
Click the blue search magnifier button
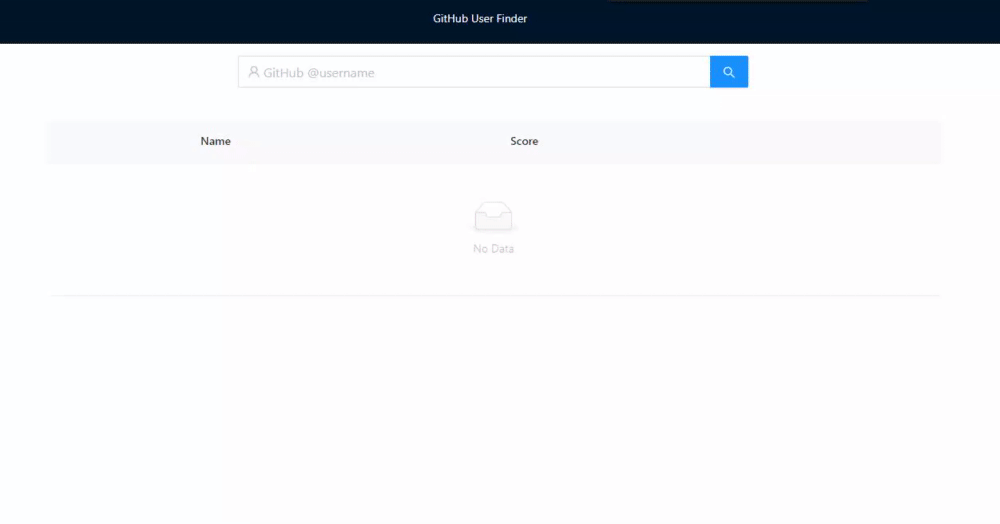pyautogui.click(x=729, y=72)
